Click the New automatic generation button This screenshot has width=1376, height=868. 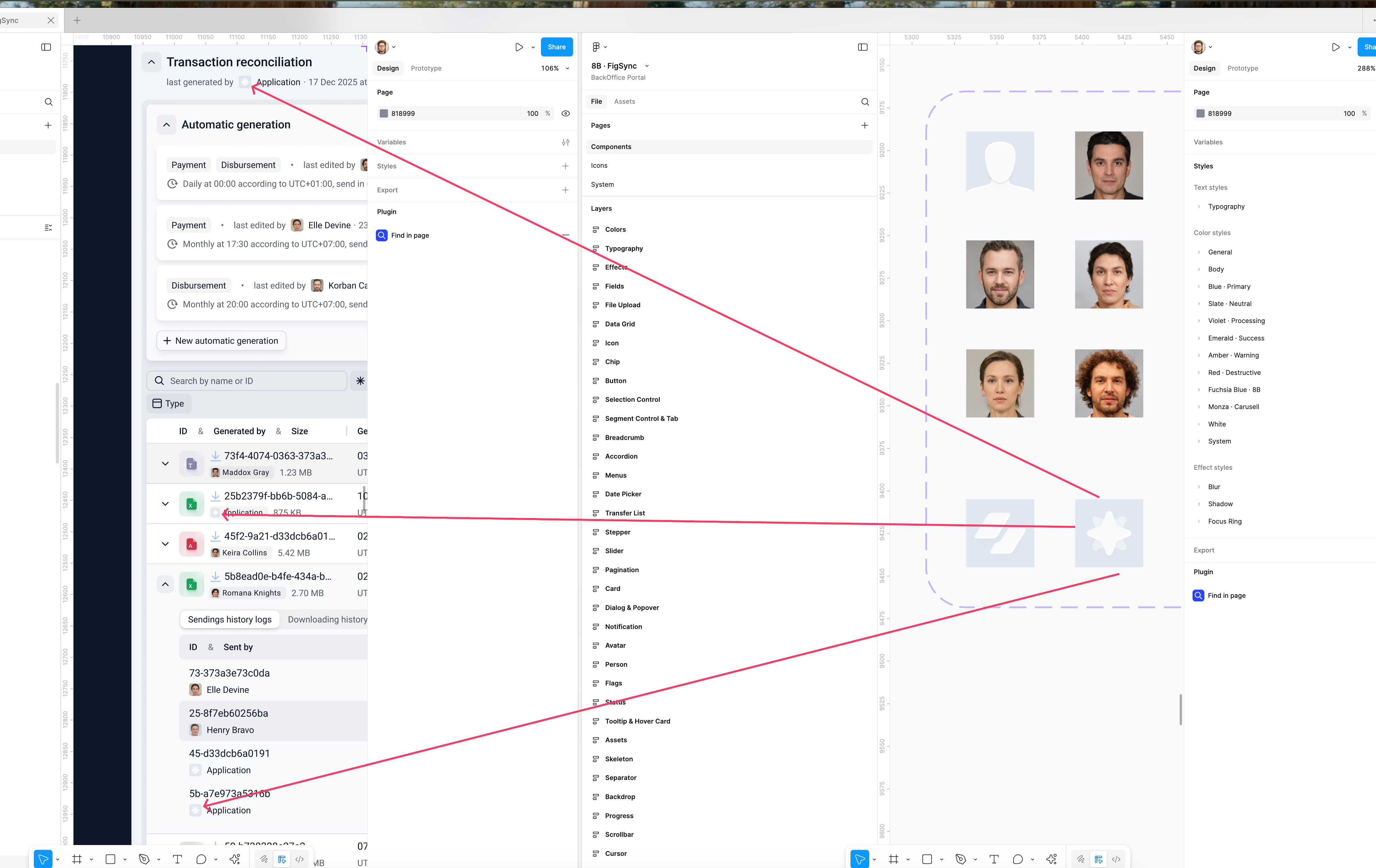point(221,340)
